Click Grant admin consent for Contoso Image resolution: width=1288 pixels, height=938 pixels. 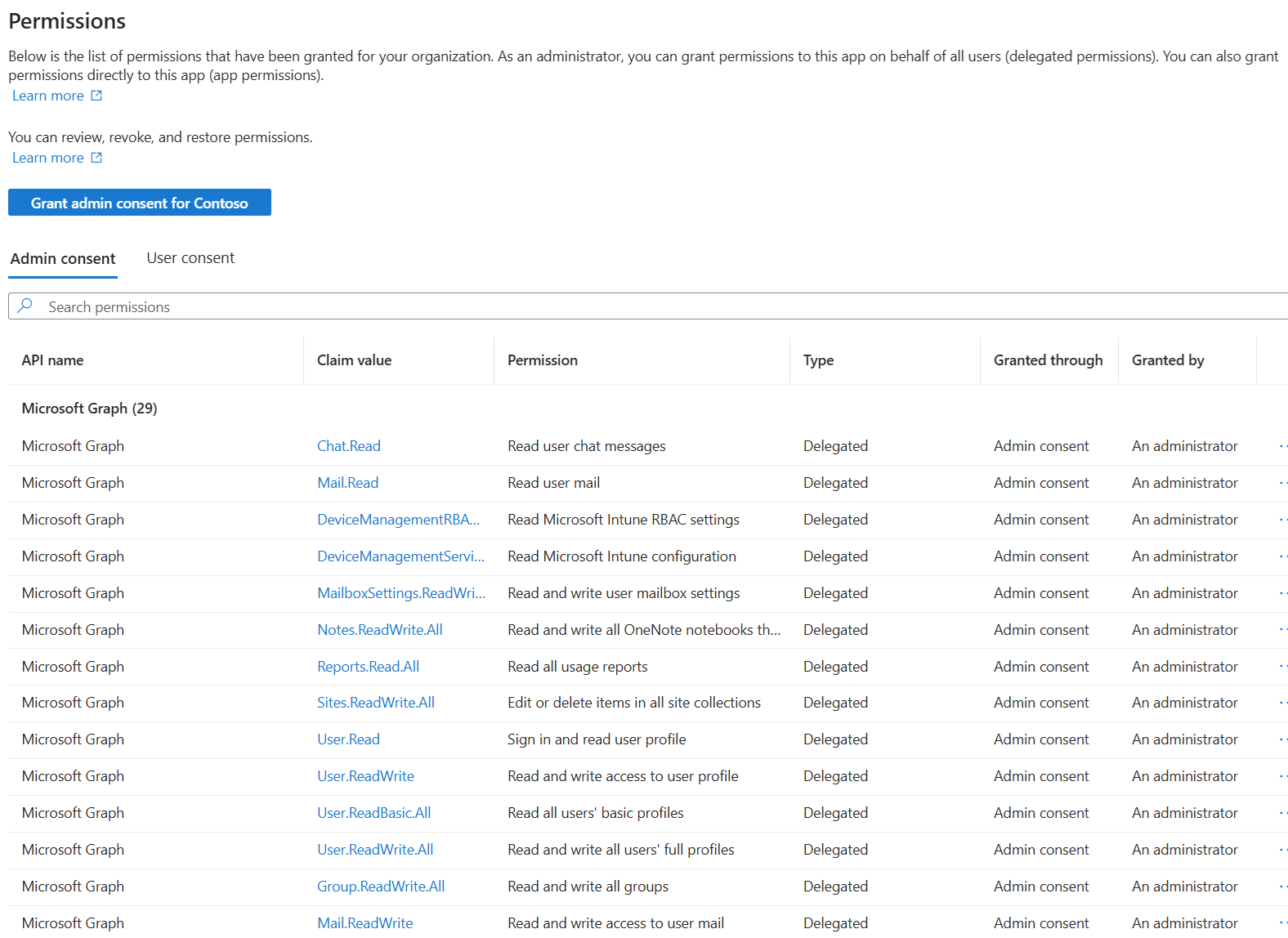pyautogui.click(x=140, y=203)
